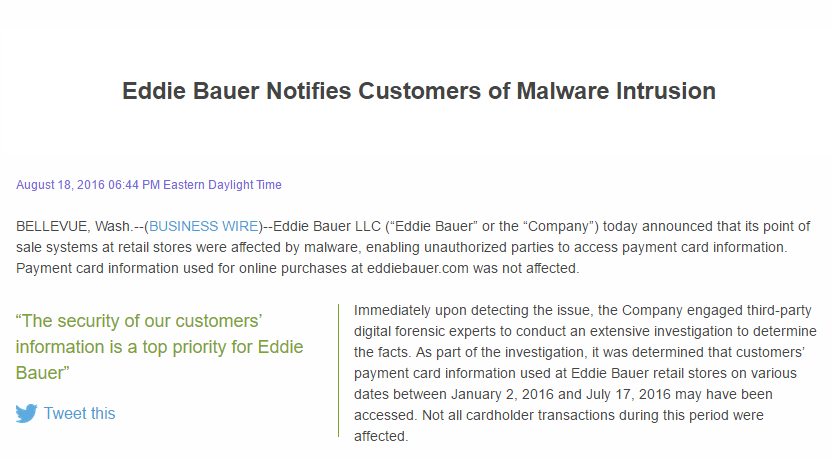This screenshot has width=833, height=459.
Task: Click the 'BELLEVUE, Wash.' dateline text
Action: (73, 226)
